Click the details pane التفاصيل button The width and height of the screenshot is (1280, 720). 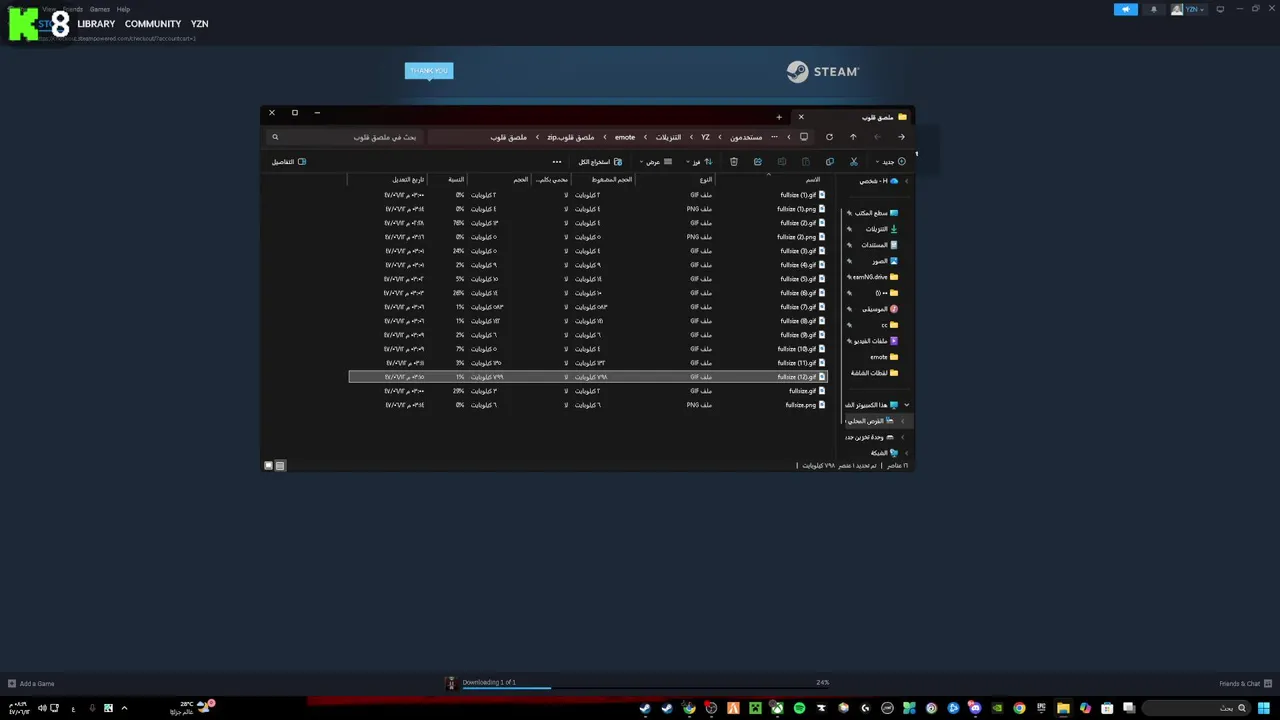(289, 161)
